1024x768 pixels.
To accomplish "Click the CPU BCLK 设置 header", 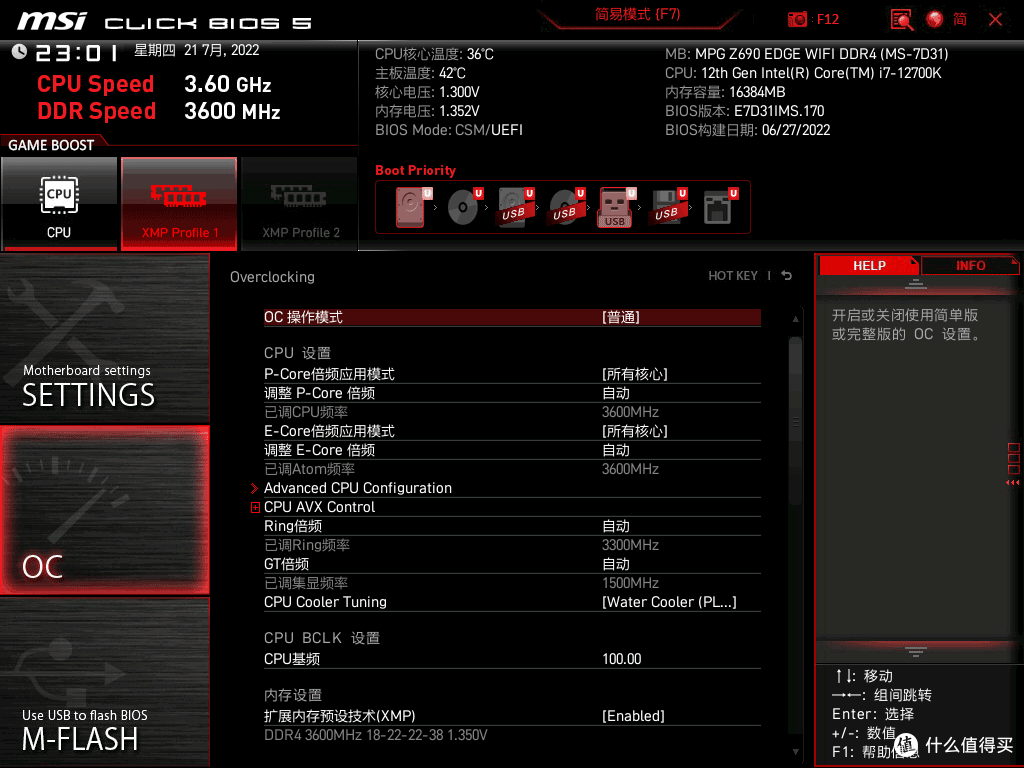I will pos(321,637).
